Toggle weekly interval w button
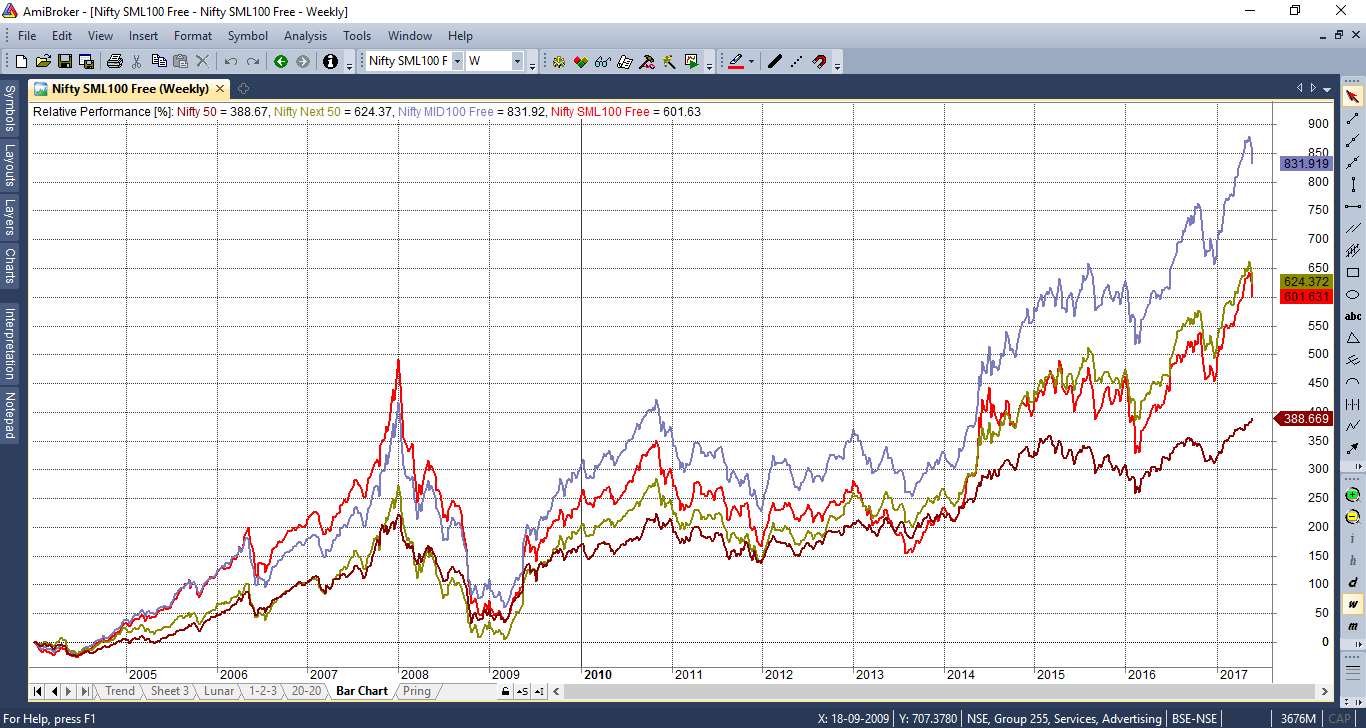 (x=1353, y=604)
